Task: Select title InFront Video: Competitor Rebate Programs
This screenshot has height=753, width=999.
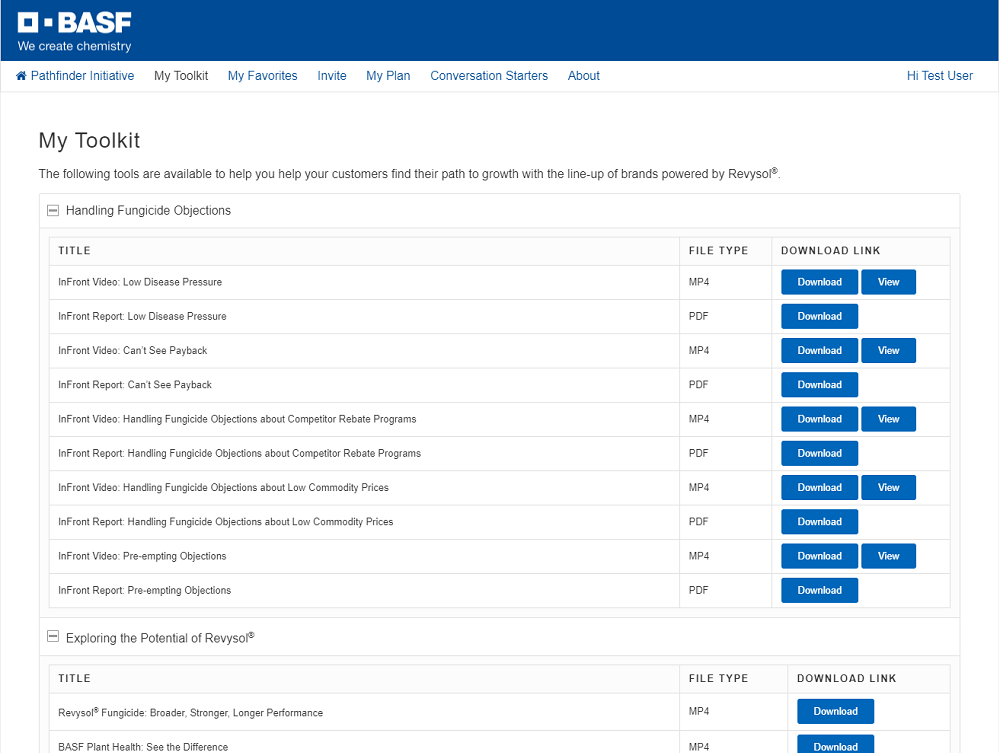Action: (x=237, y=419)
